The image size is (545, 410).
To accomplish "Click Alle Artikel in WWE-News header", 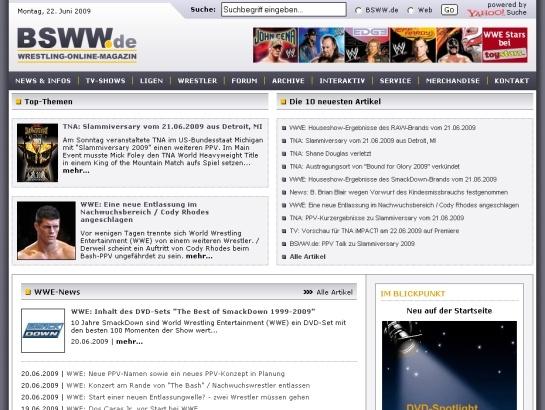I will pos(334,292).
